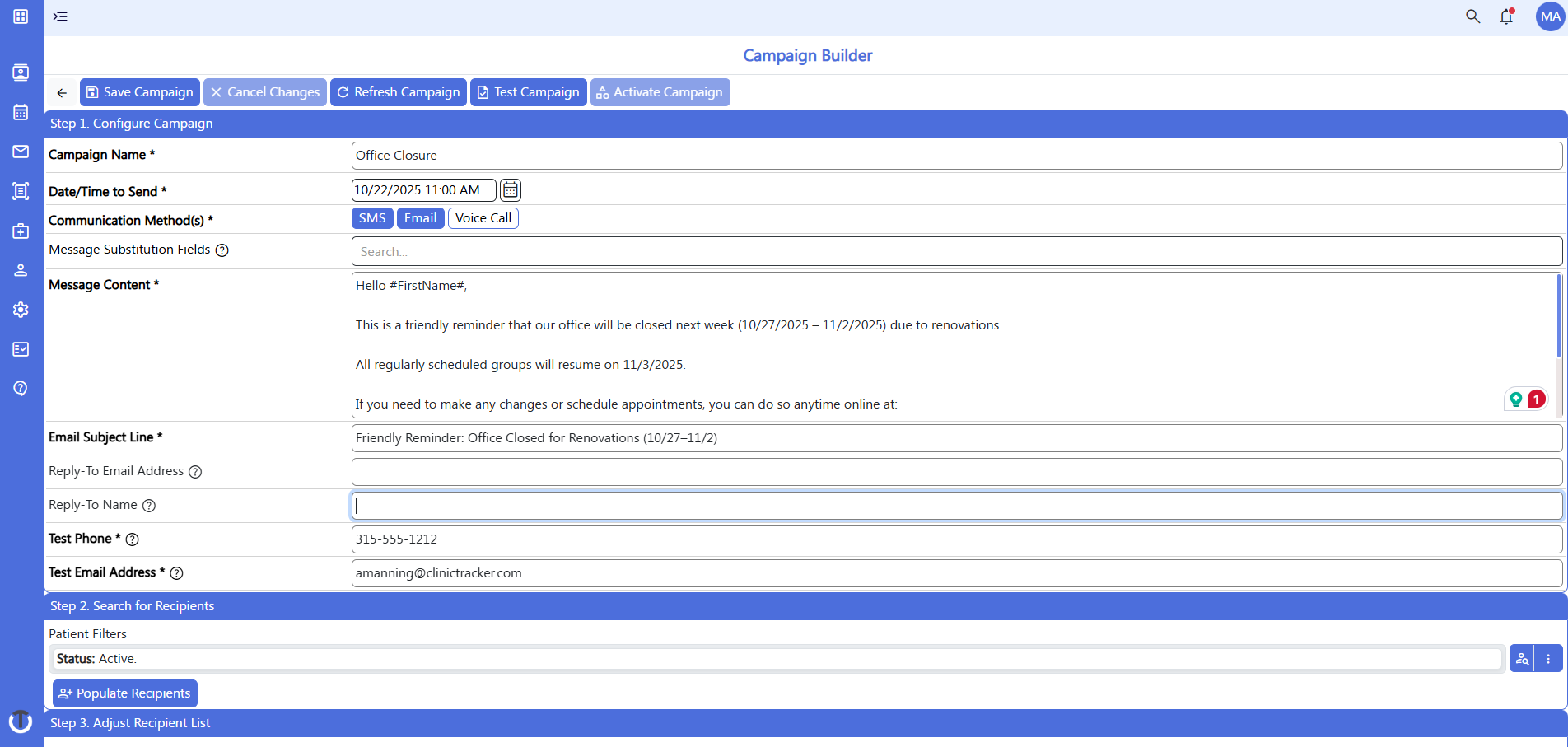Click inside the Reply-To Email Address field

[741, 470]
